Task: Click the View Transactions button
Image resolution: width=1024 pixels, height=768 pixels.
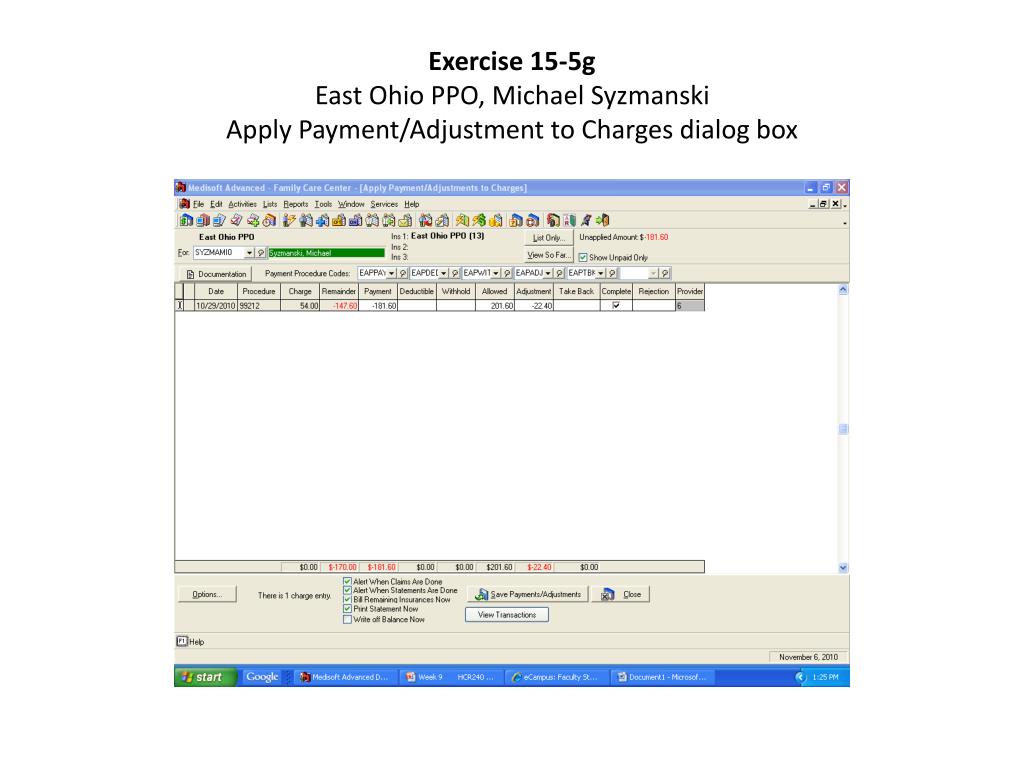Action: coord(507,615)
